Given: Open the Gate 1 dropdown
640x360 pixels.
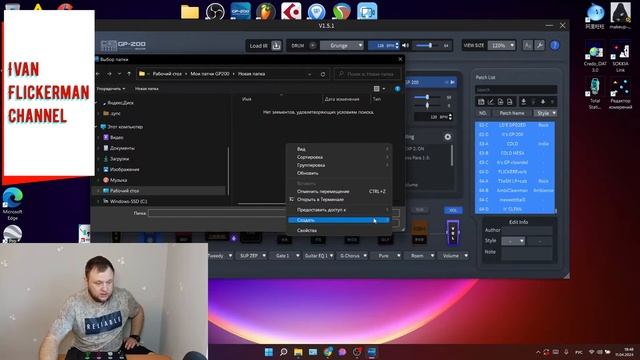Looking at the screenshot, I should [285, 256].
